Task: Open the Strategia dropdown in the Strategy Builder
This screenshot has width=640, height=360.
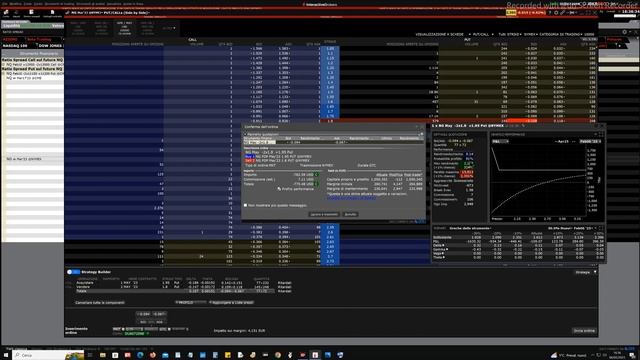Action: coord(585,272)
